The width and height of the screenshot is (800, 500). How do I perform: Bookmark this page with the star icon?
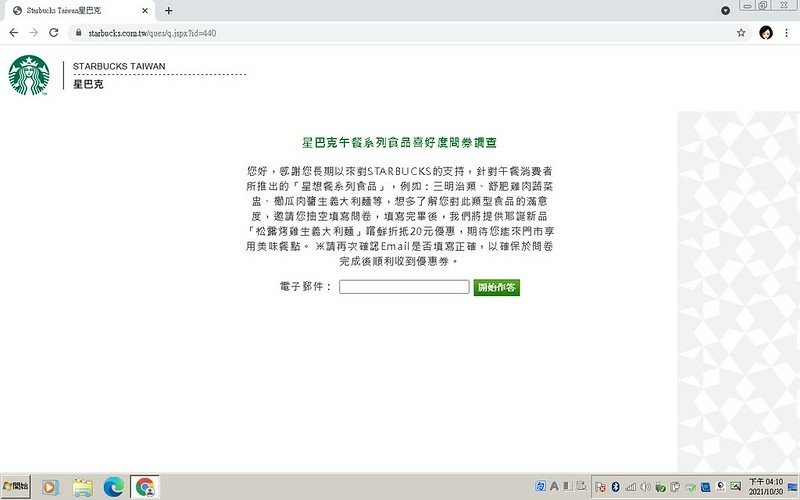click(x=741, y=33)
